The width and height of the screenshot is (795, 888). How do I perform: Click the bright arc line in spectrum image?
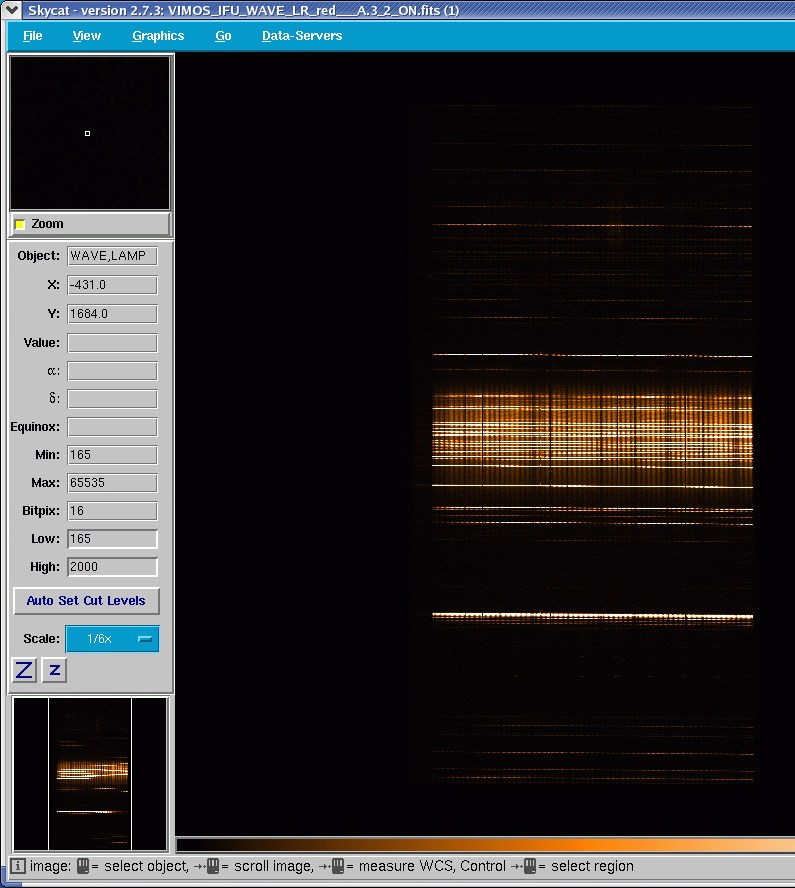click(x=592, y=616)
